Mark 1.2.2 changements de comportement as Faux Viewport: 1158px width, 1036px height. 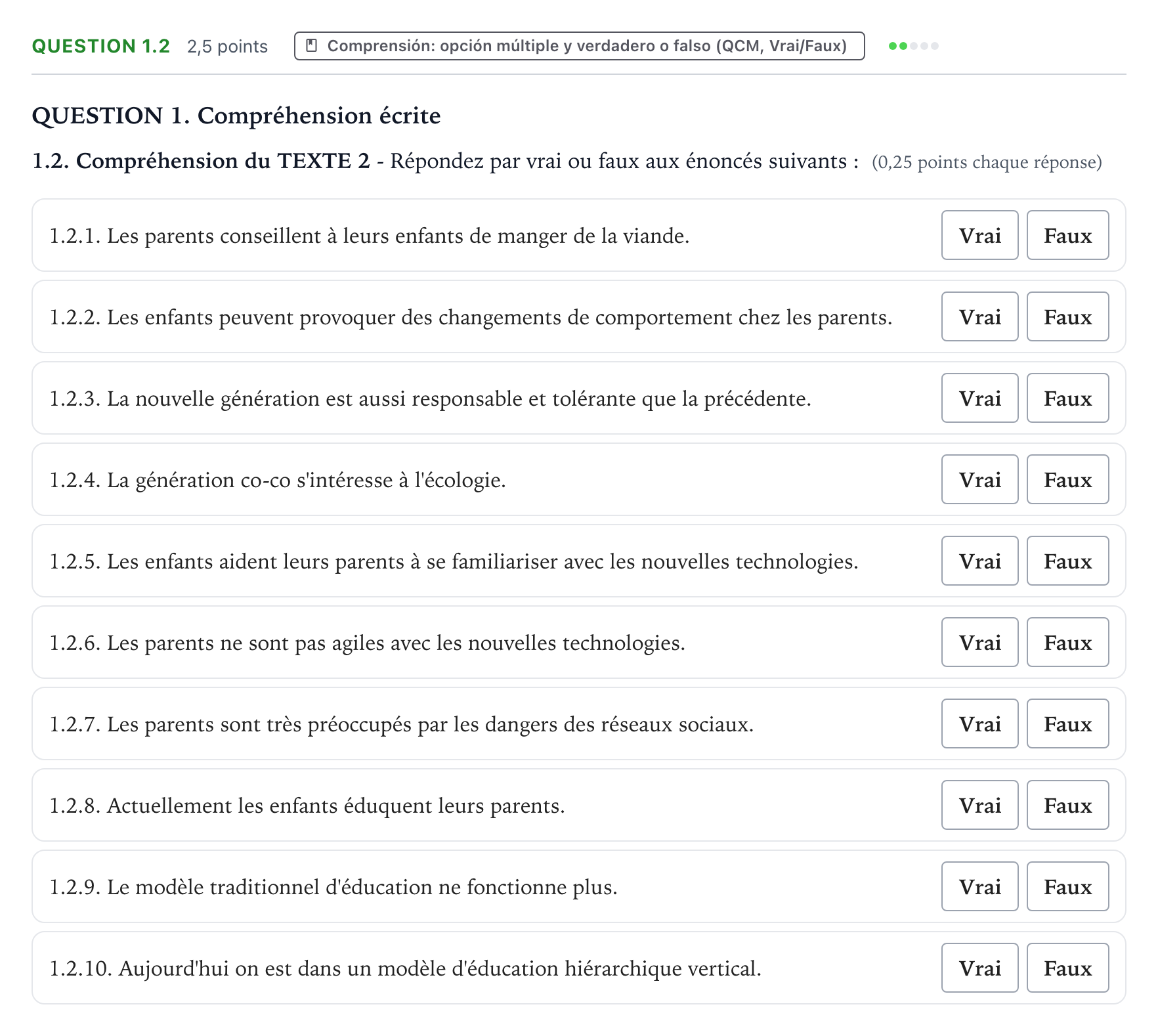(1067, 316)
